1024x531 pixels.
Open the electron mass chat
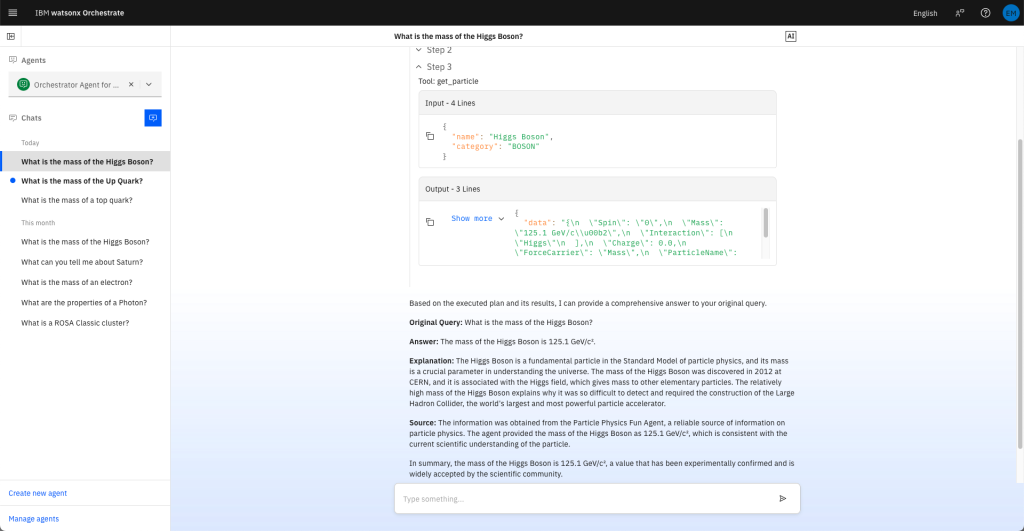86,282
